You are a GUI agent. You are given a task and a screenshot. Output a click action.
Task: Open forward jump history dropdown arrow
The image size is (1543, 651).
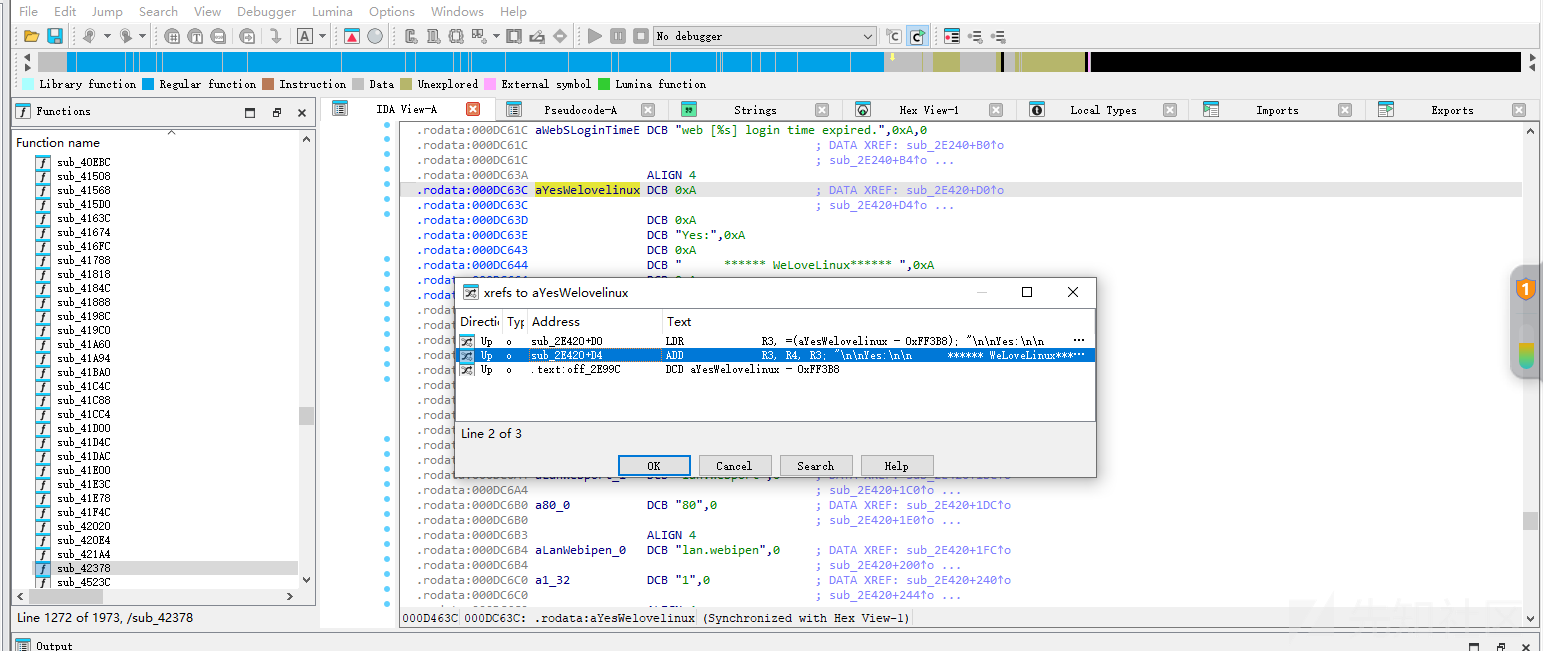[143, 36]
